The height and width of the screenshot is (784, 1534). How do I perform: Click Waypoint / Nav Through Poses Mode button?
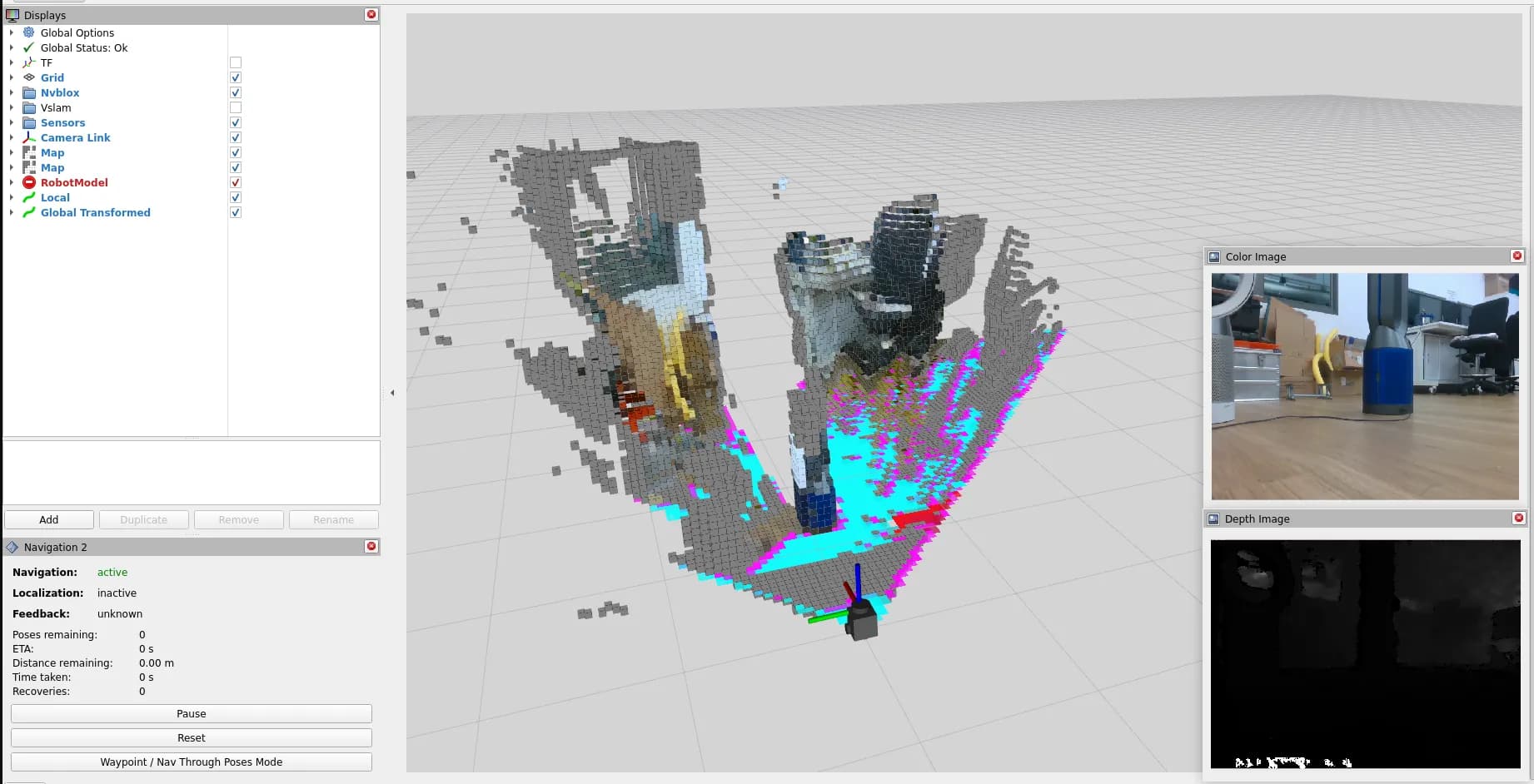pyautogui.click(x=192, y=762)
